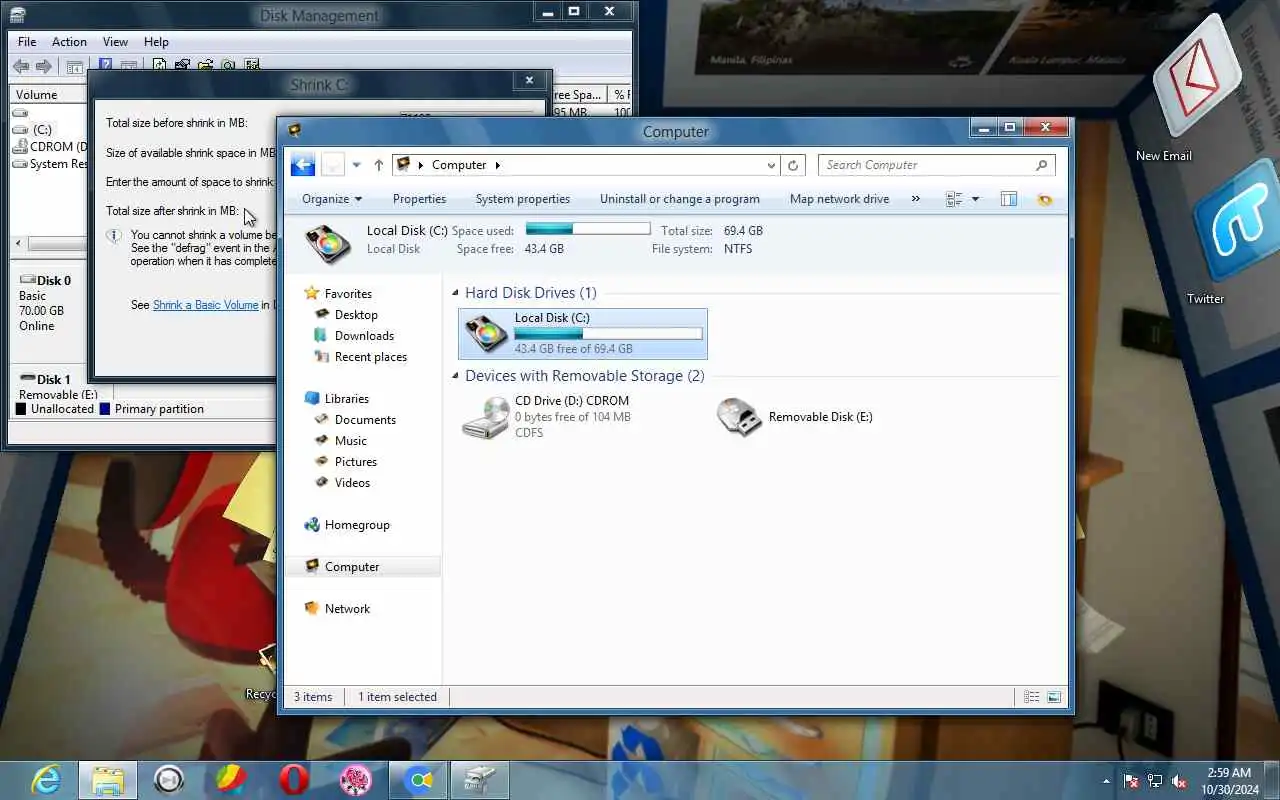The width and height of the screenshot is (1280, 800).
Task: Open the Organize dropdown in Computer window
Action: [x=332, y=199]
